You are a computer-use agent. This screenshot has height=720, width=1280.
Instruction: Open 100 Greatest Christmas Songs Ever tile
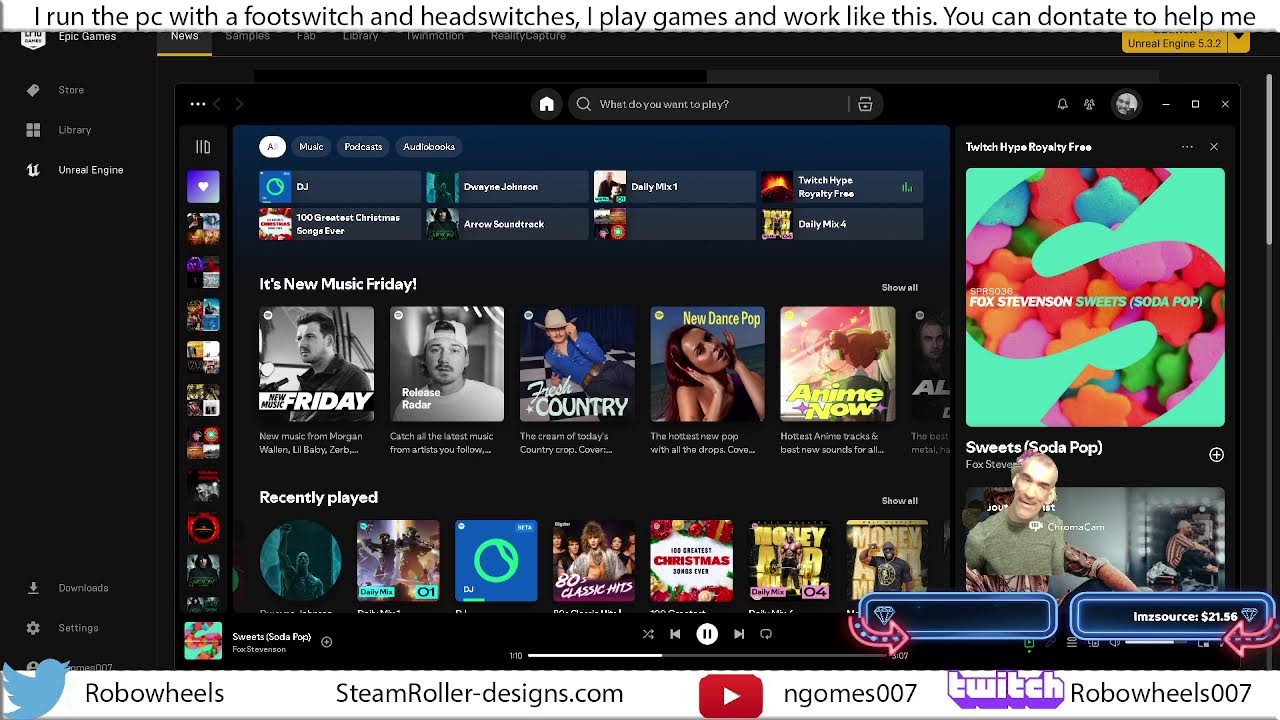pyautogui.click(x=340, y=224)
